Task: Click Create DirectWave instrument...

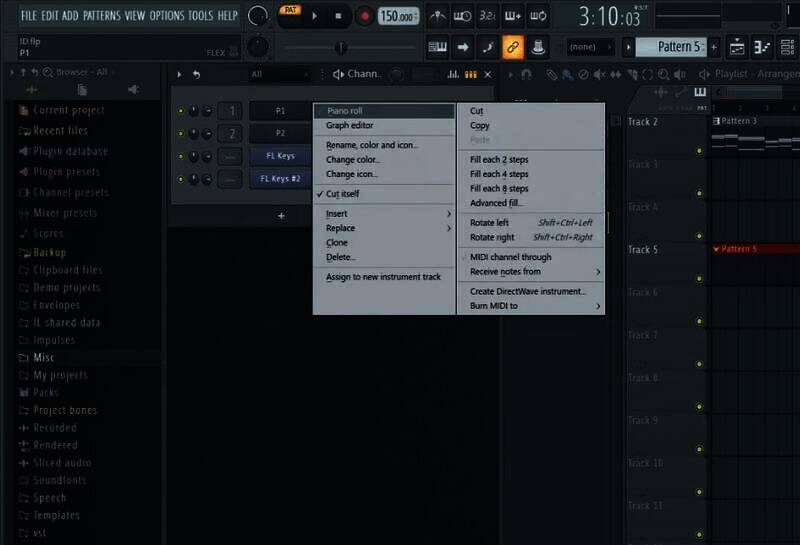Action: [x=531, y=291]
